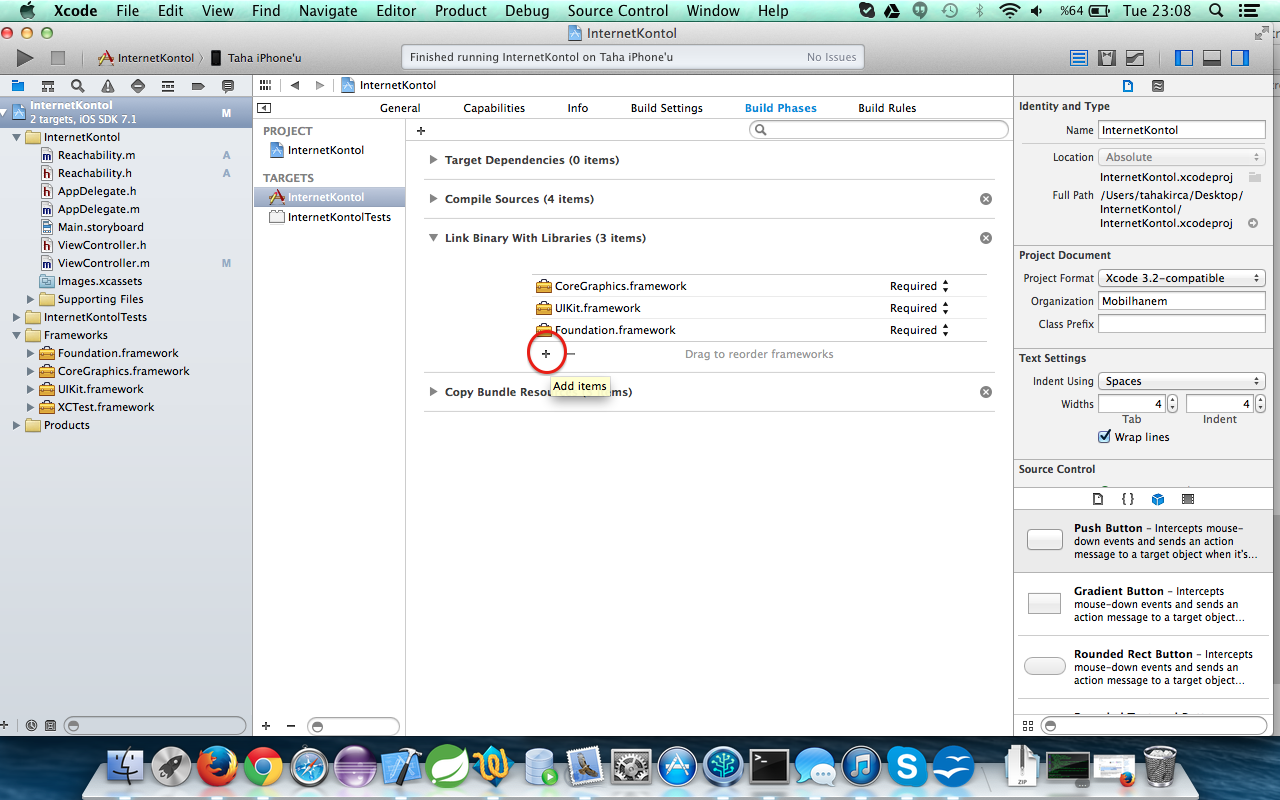Go back with the jump bar left arrow
The image size is (1280, 800).
(x=295, y=85)
